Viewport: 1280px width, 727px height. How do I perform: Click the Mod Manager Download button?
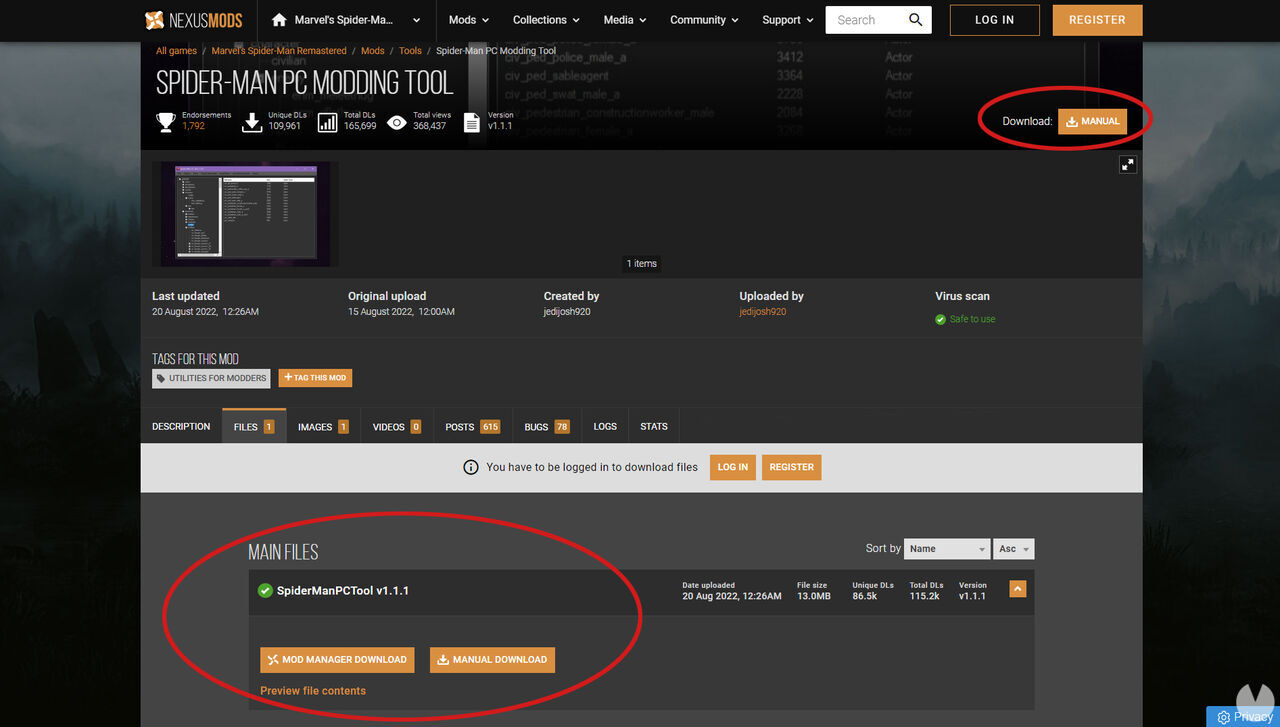(x=336, y=660)
